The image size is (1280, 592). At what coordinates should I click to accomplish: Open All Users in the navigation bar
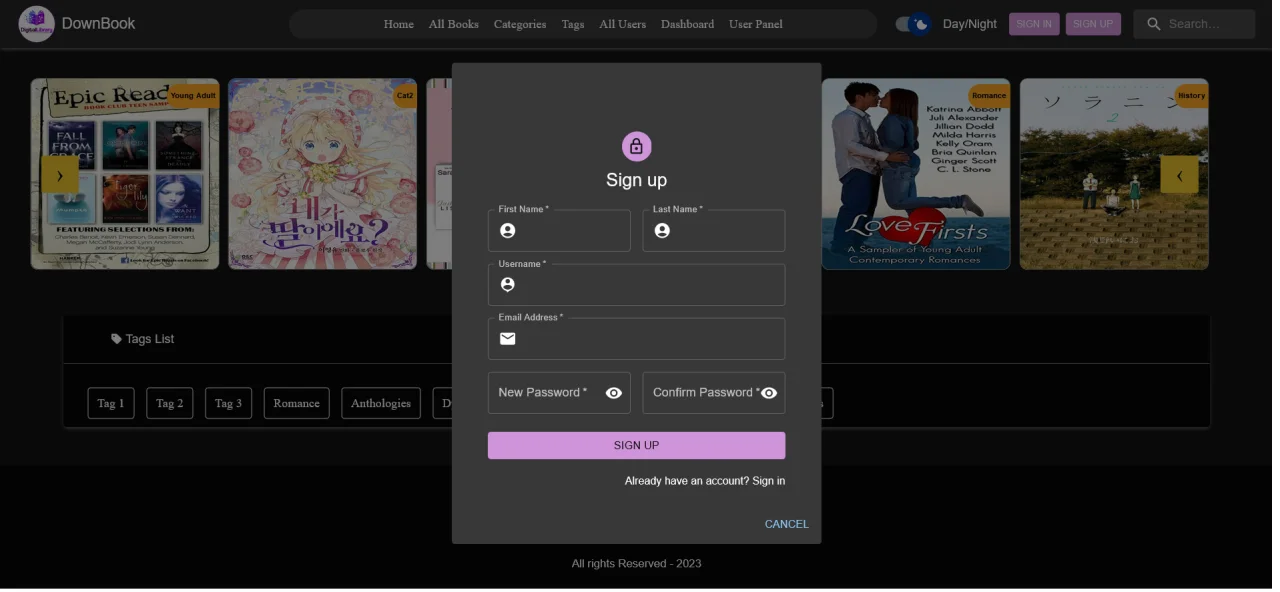click(623, 24)
